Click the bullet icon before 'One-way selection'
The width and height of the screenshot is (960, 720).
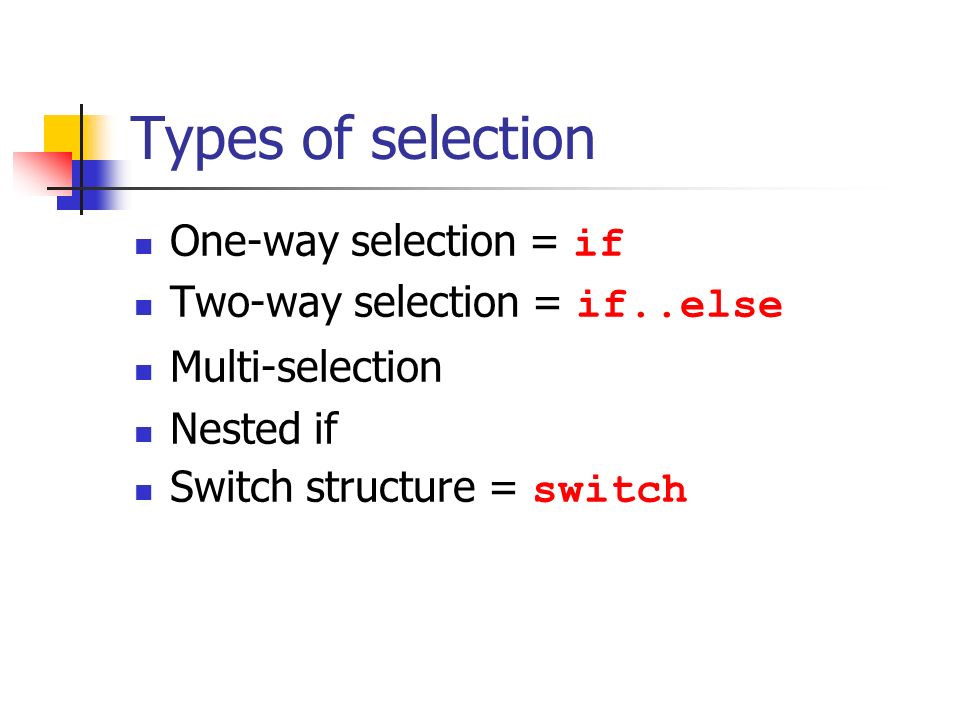coord(144,247)
